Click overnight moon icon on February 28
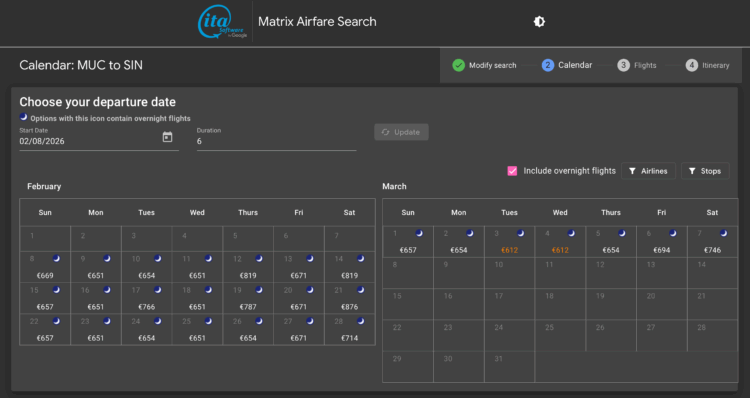Image resolution: width=750 pixels, height=398 pixels. coord(360,321)
